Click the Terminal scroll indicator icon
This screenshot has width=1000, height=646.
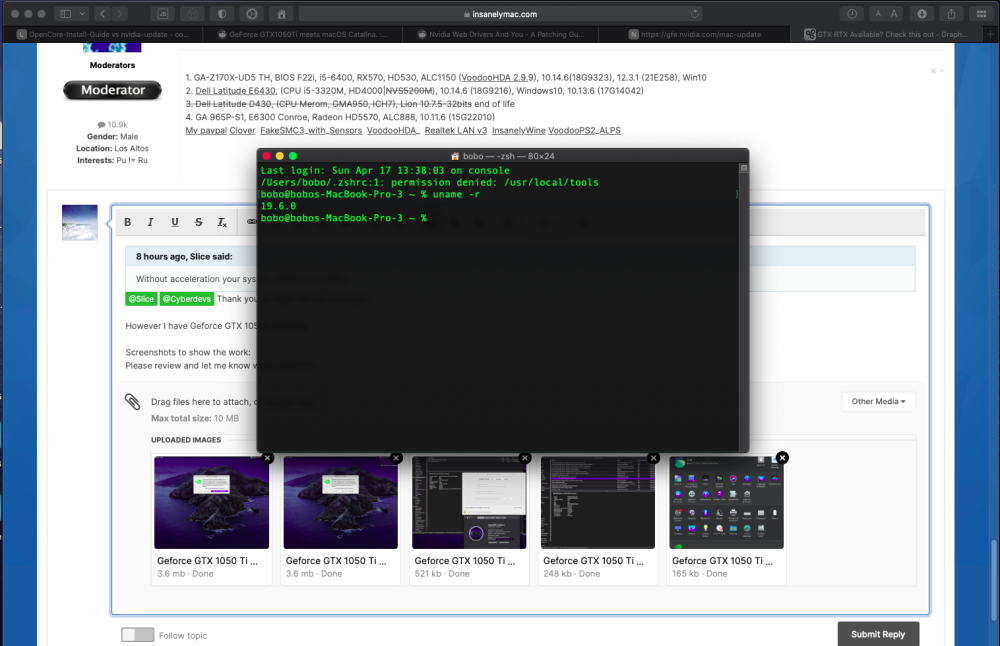pos(744,168)
